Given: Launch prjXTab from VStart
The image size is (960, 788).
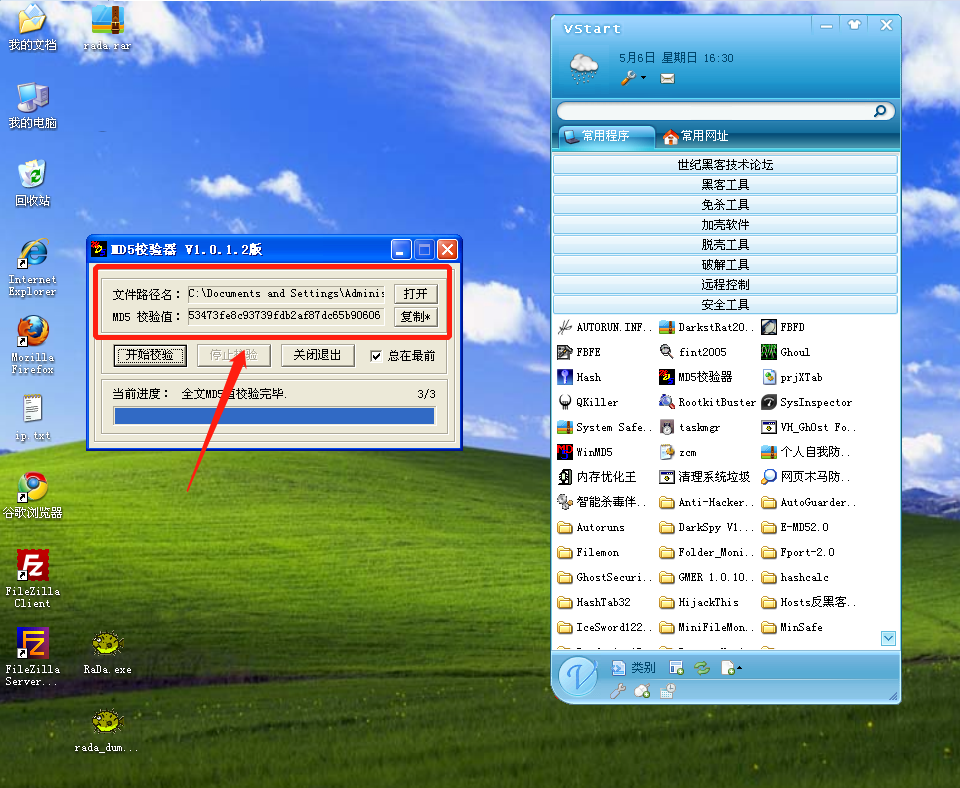Looking at the screenshot, I should pyautogui.click(x=792, y=377).
